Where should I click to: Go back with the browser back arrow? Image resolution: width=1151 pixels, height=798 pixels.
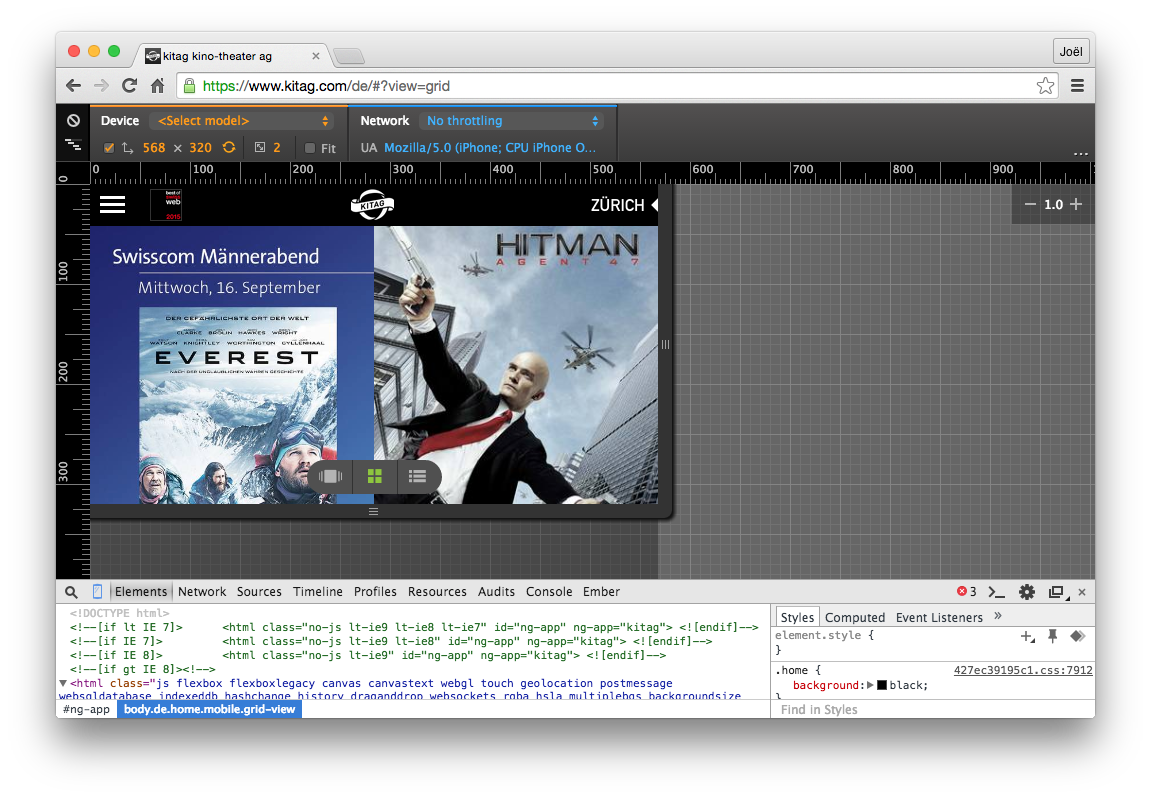pos(73,86)
